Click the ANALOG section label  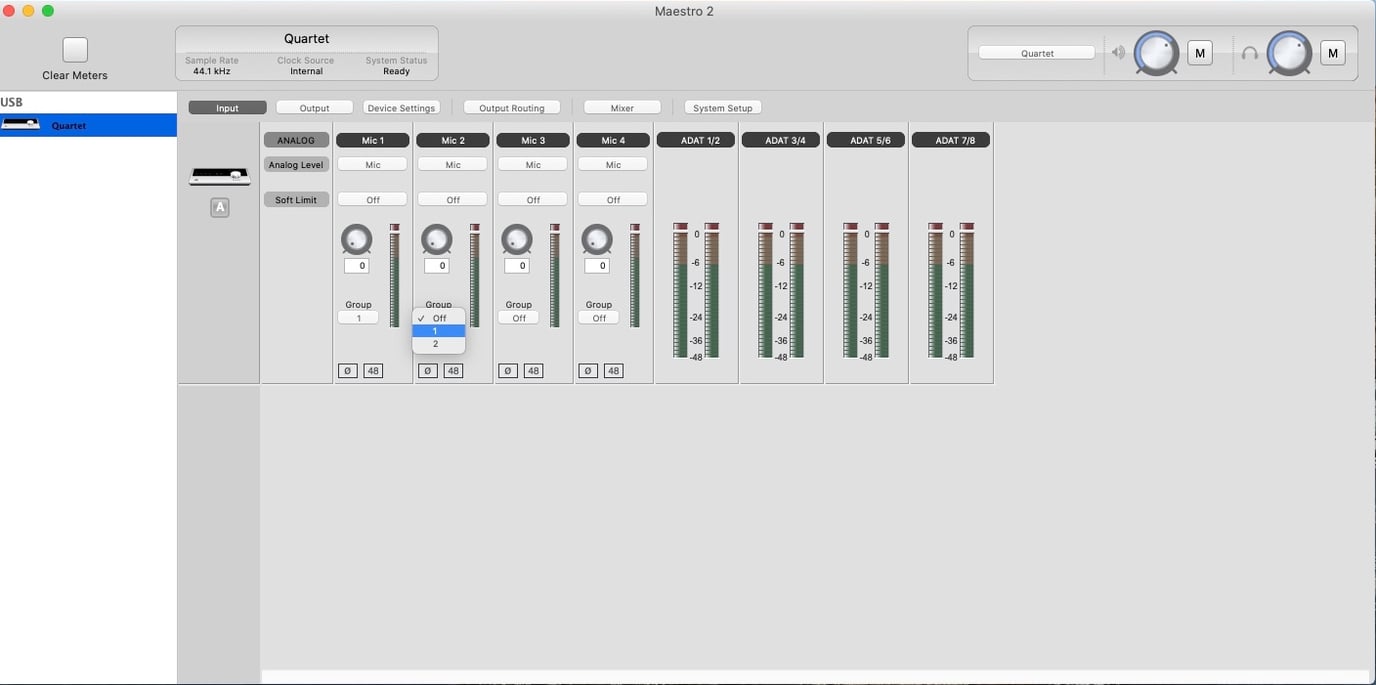pyautogui.click(x=296, y=140)
